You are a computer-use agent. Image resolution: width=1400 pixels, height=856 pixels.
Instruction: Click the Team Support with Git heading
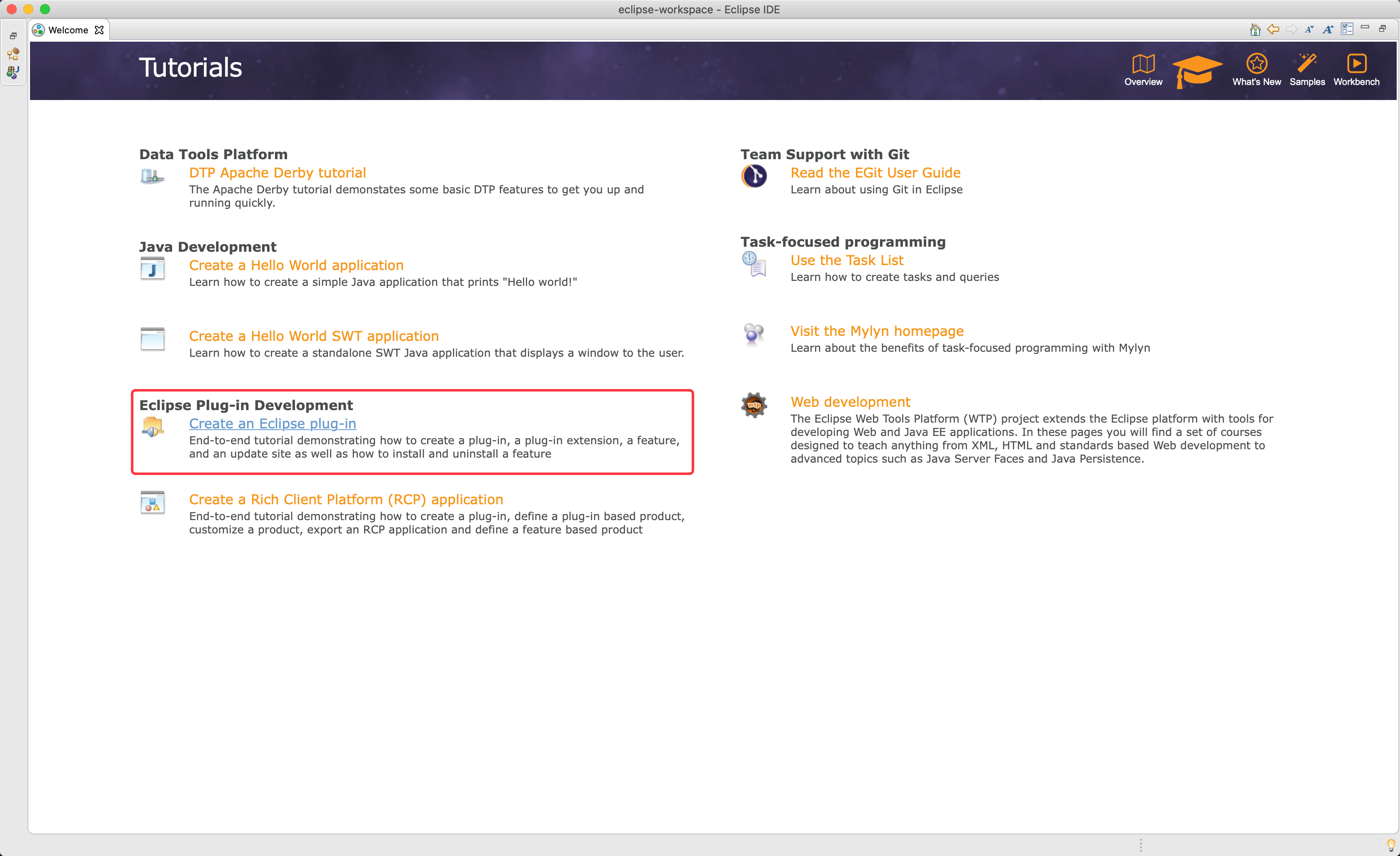[825, 154]
